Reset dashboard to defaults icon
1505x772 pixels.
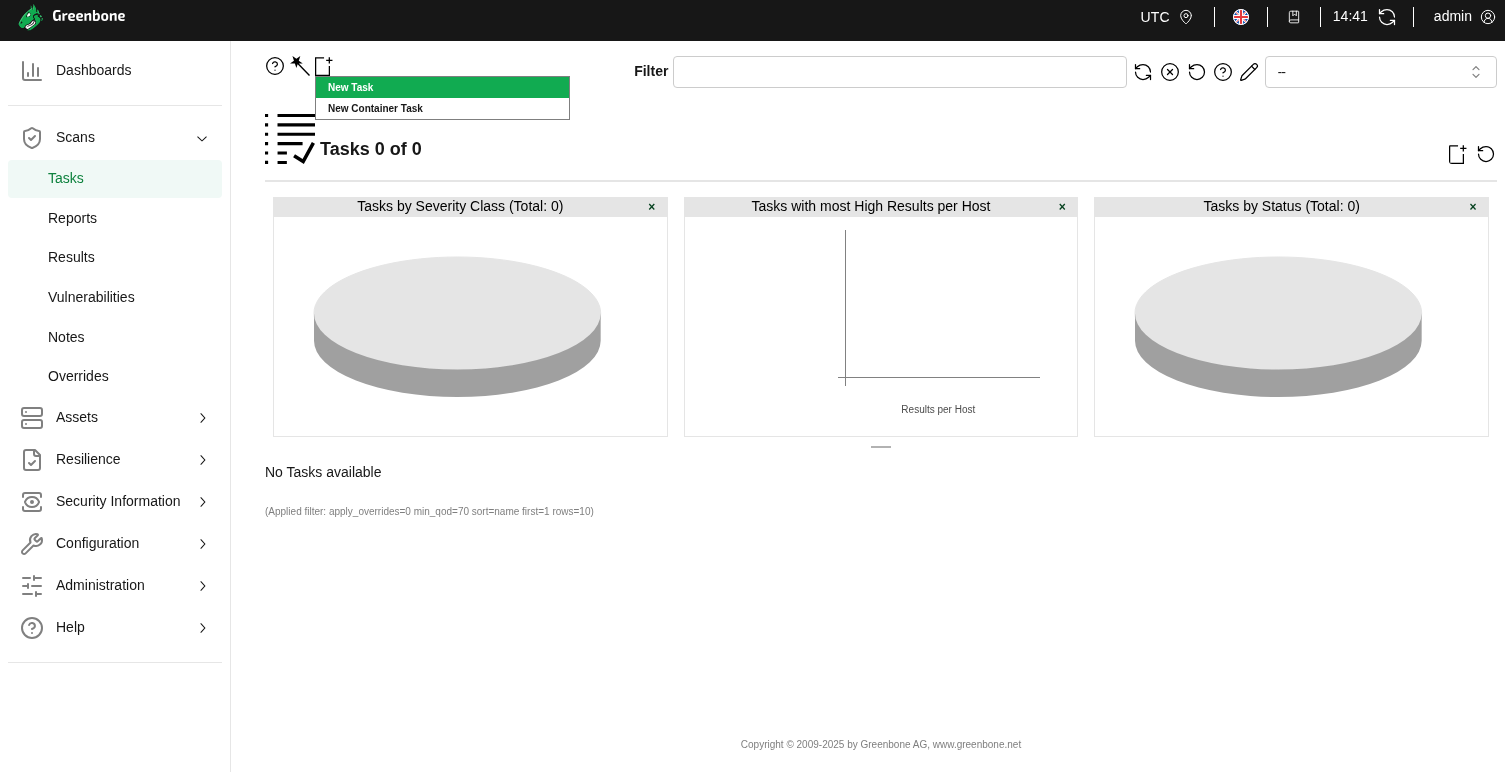1486,154
